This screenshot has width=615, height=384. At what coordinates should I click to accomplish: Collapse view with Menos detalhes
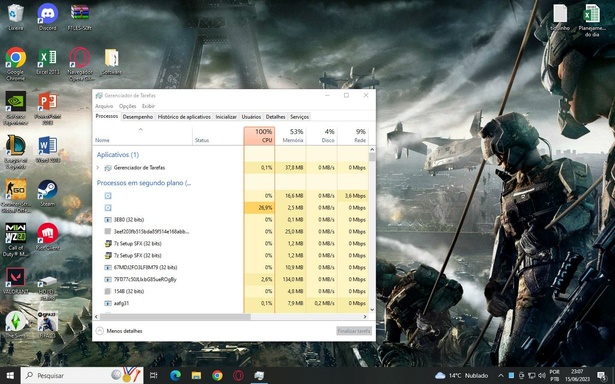click(x=119, y=331)
